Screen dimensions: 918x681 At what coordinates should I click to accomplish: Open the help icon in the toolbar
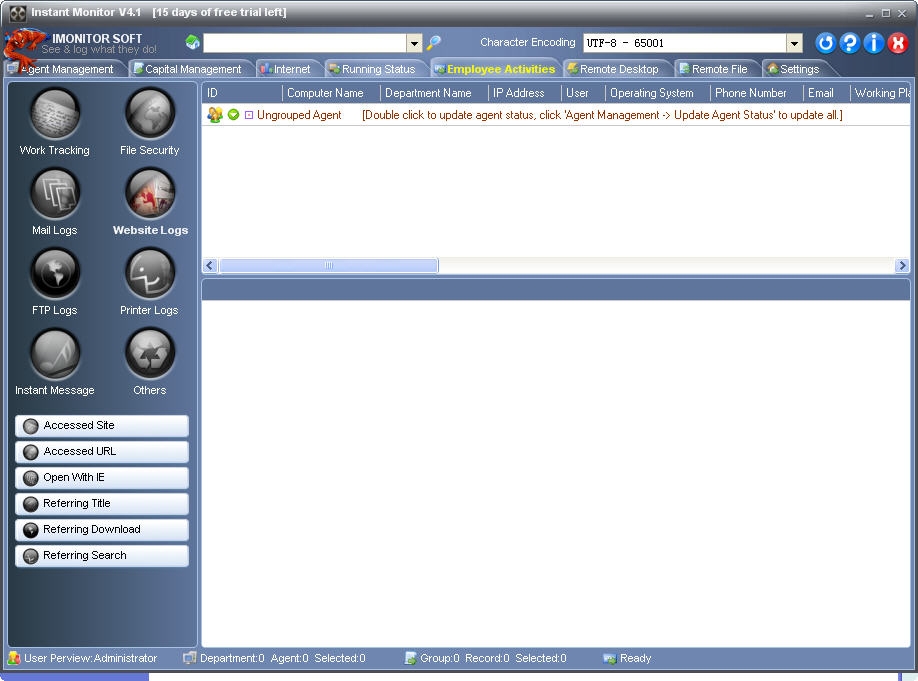pos(848,43)
